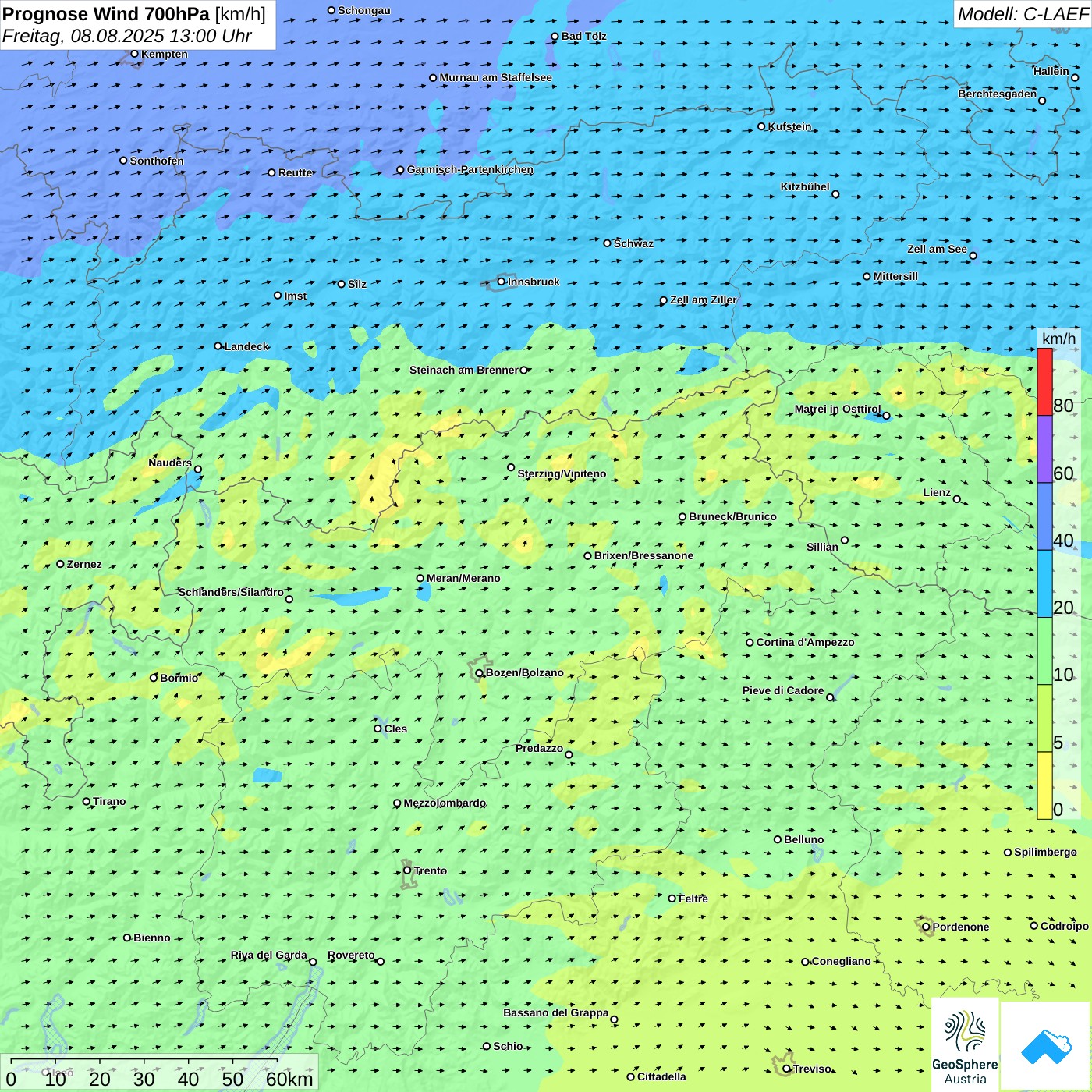Viewport: 1092px width, 1092px height.
Task: Click the Imst location marker
Action: click(x=278, y=296)
